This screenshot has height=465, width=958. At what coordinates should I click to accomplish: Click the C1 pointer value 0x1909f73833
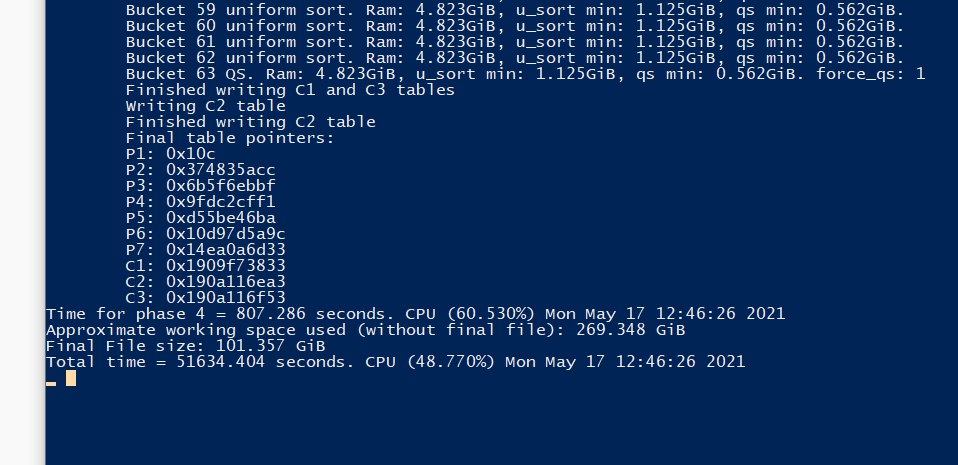point(226,265)
